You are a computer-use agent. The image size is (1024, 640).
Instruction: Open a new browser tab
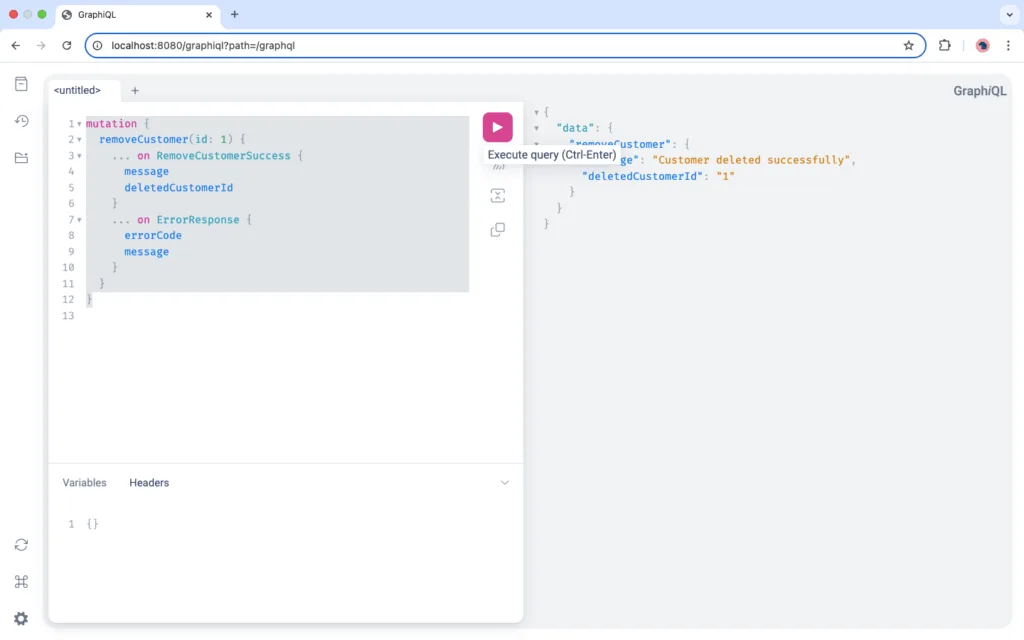tap(234, 14)
